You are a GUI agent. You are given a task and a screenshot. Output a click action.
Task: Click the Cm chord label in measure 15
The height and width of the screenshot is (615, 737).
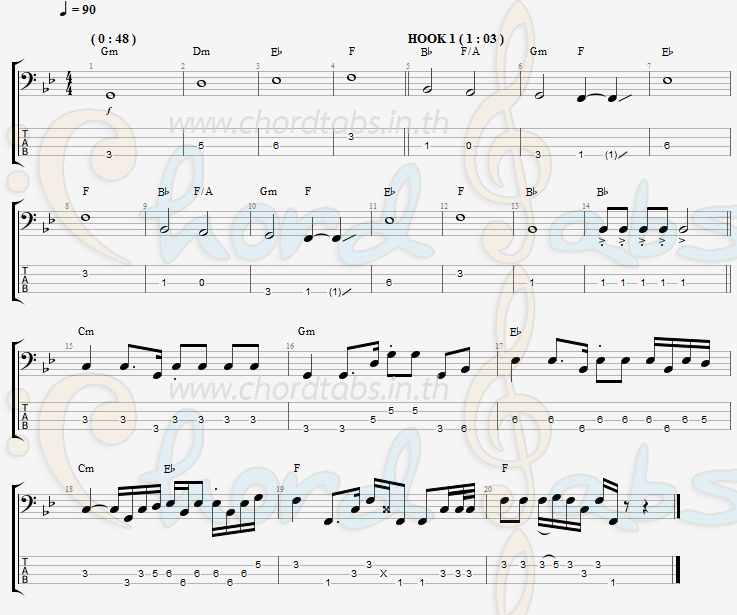point(86,331)
